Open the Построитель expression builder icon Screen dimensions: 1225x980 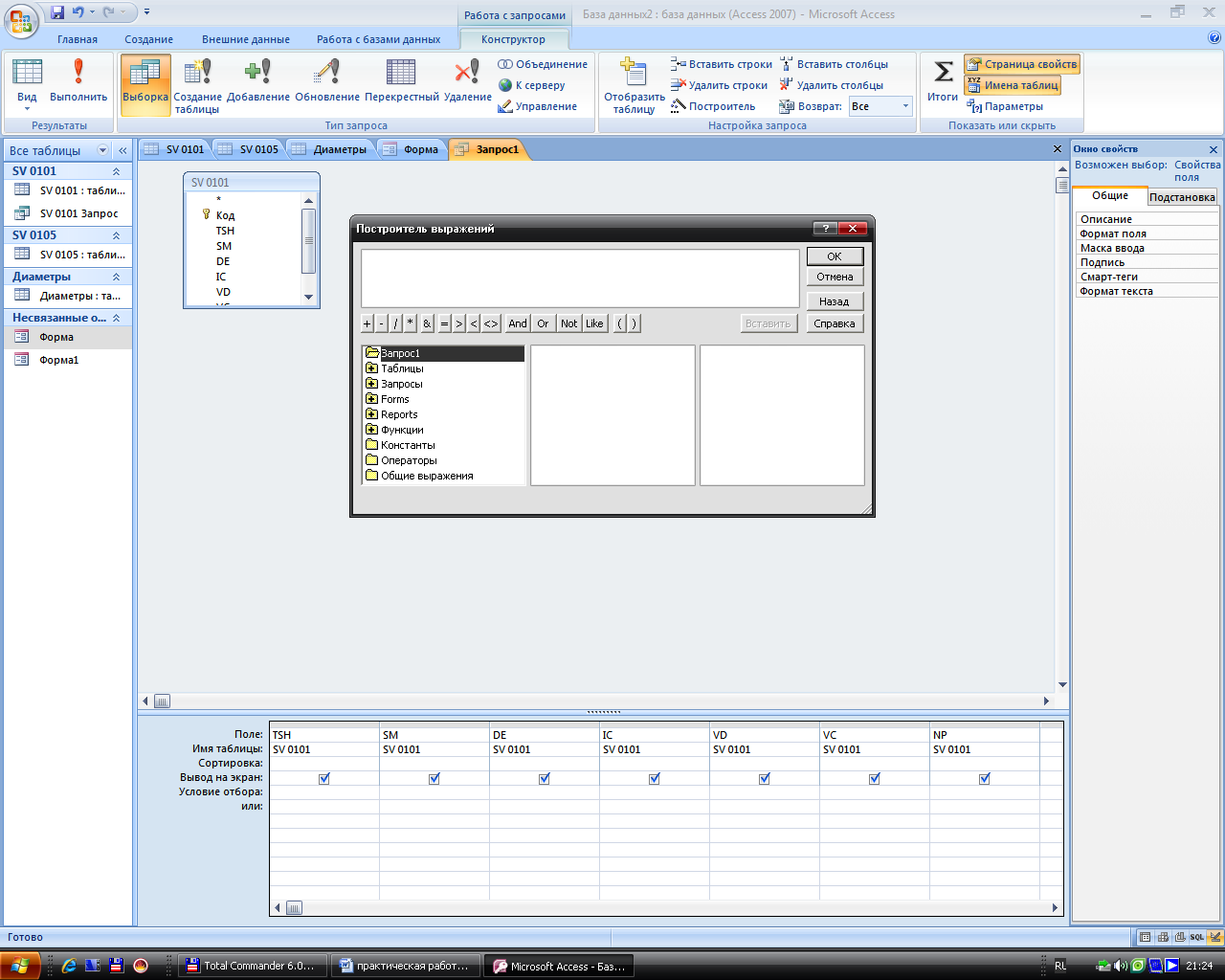point(678,106)
